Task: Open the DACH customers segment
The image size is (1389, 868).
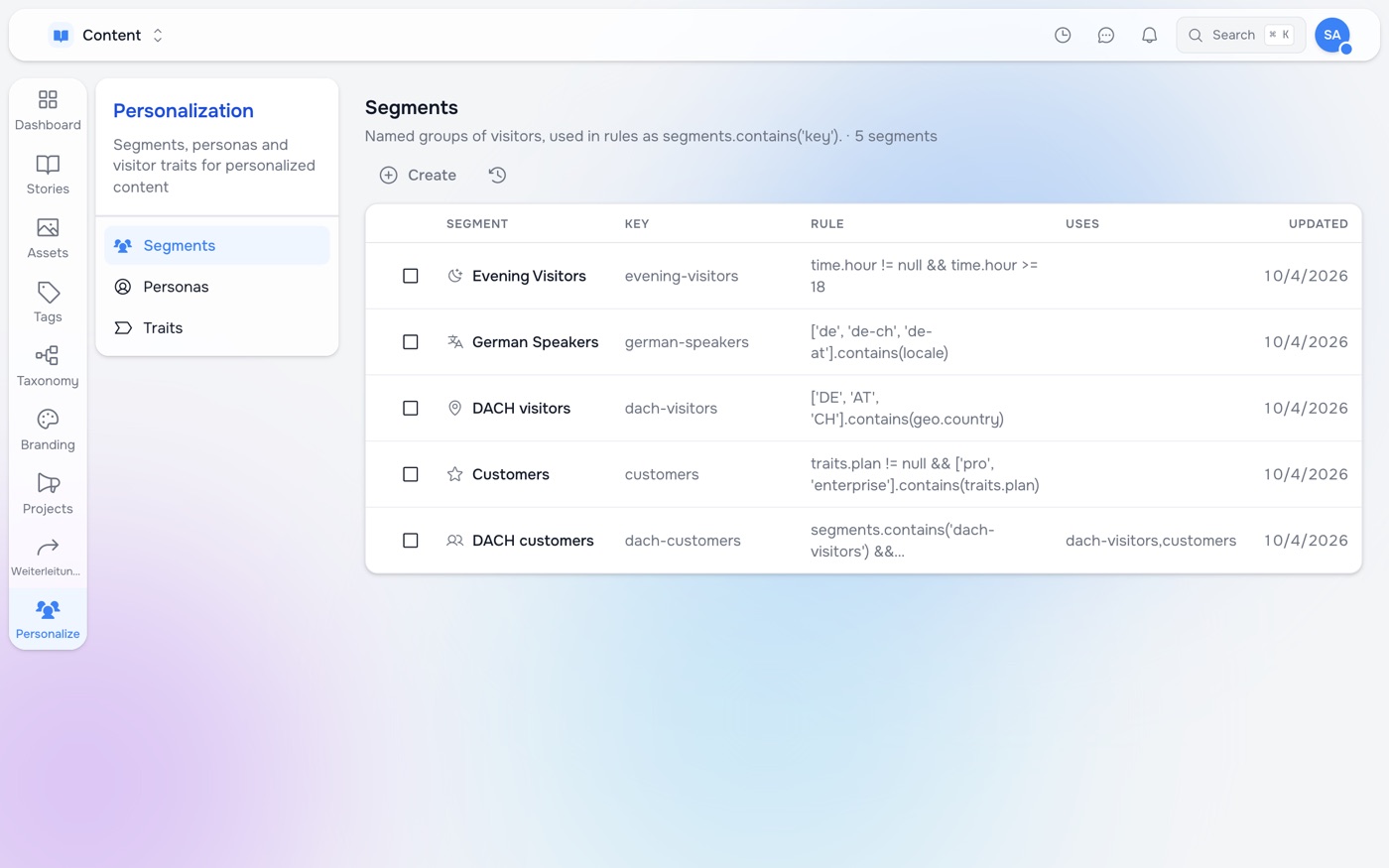Action: (x=533, y=541)
